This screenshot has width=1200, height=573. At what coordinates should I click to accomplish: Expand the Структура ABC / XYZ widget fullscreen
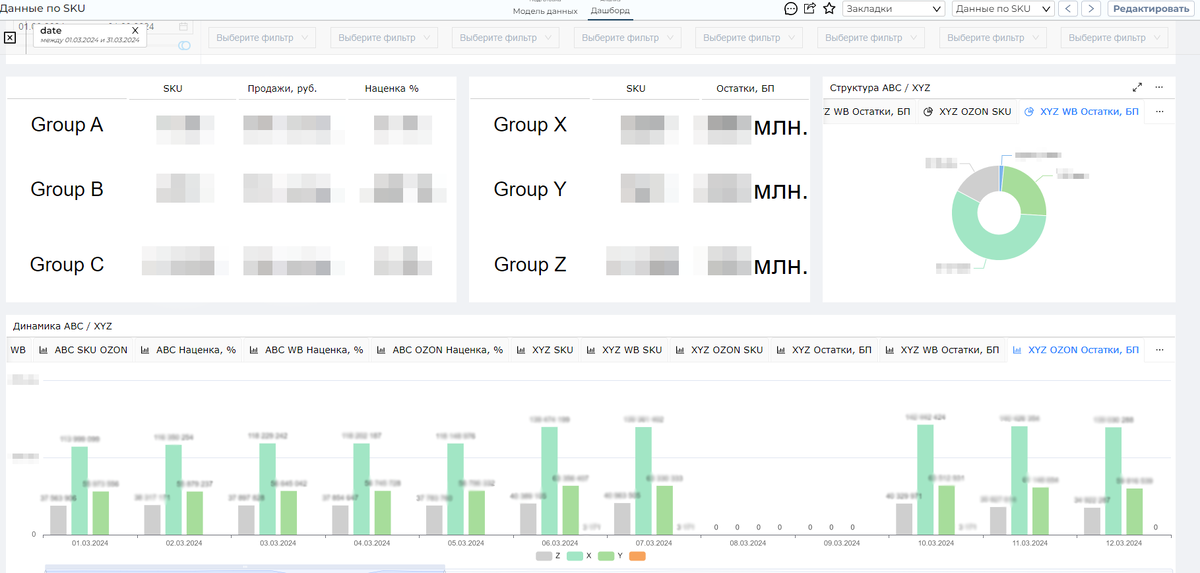pos(1137,87)
